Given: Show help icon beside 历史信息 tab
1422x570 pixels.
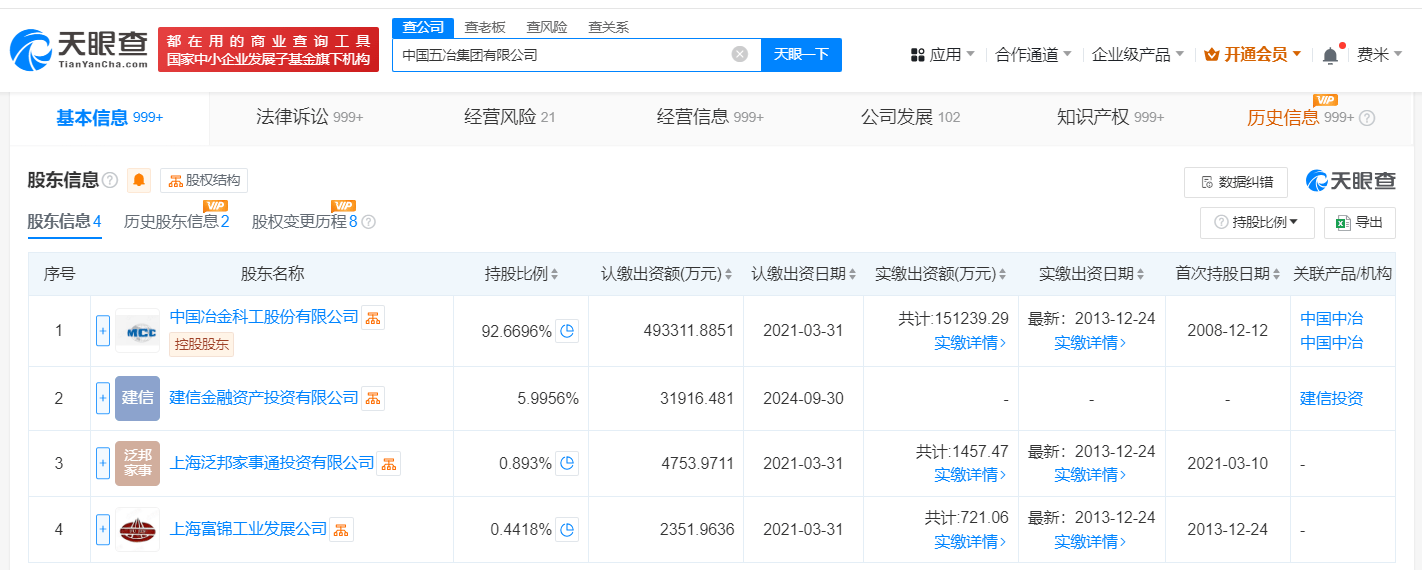Looking at the screenshot, I should 1367,118.
